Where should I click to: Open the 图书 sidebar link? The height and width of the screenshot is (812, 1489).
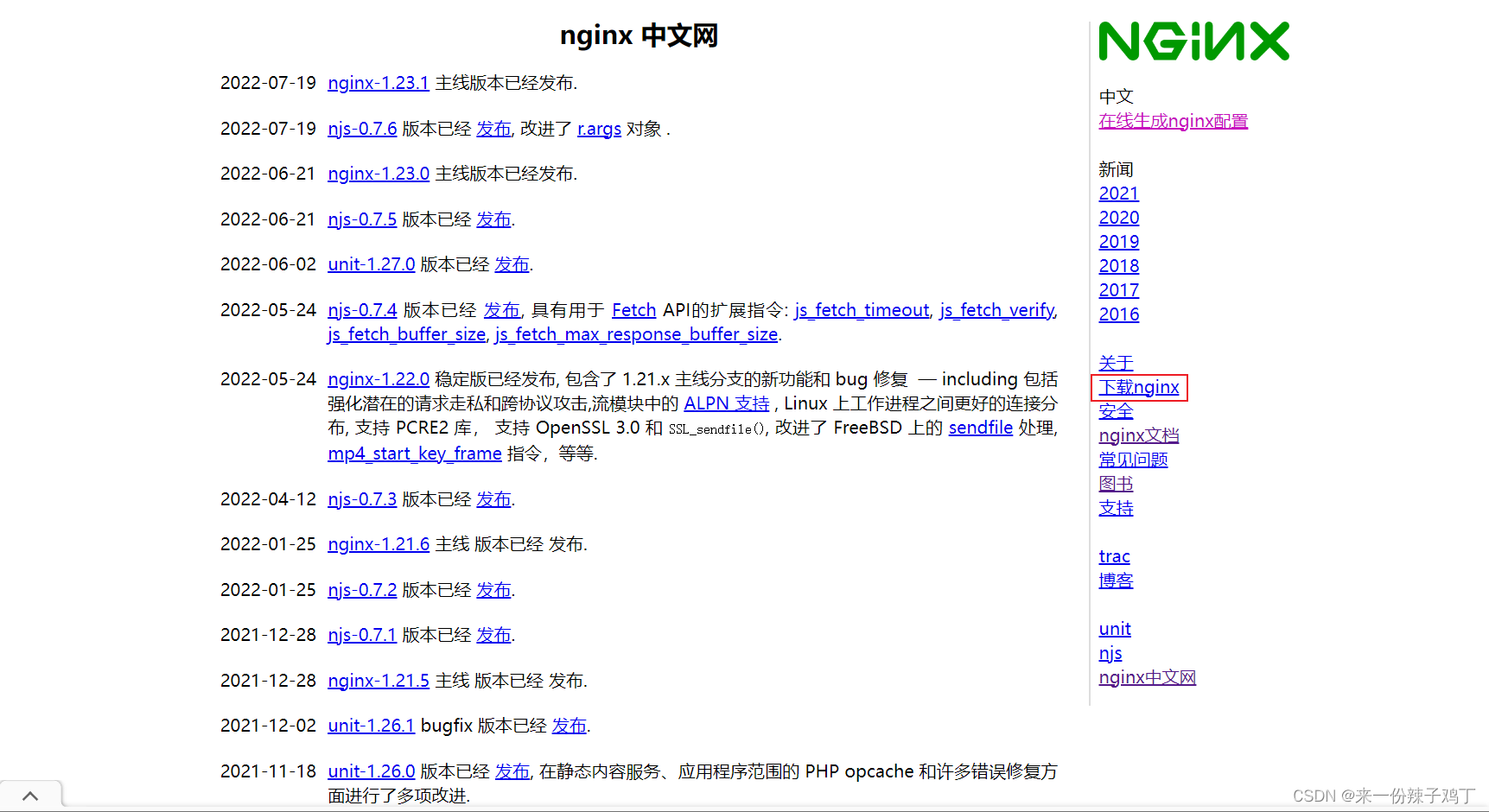tap(1117, 484)
